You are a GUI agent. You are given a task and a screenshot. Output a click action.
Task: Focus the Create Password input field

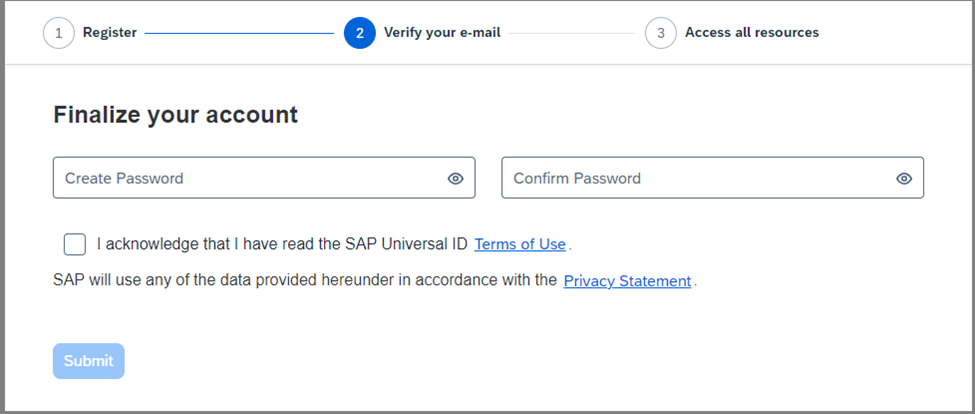264,178
